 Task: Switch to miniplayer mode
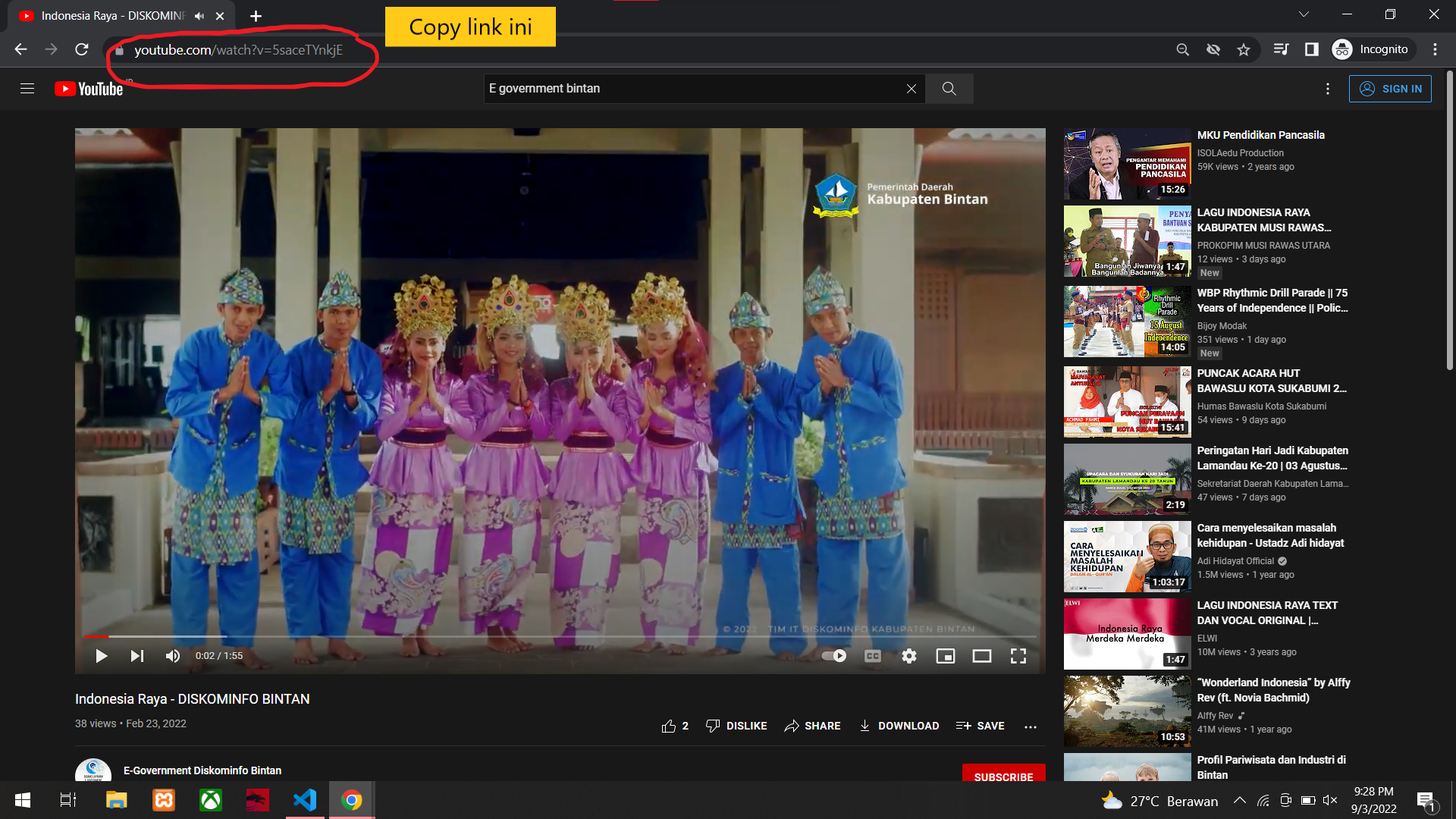point(946,656)
